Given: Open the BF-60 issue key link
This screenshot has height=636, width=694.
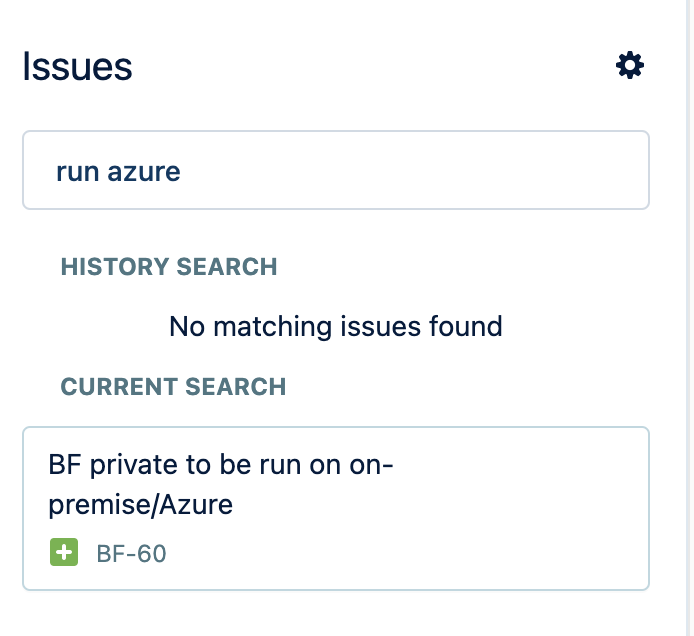Looking at the screenshot, I should (x=131, y=553).
